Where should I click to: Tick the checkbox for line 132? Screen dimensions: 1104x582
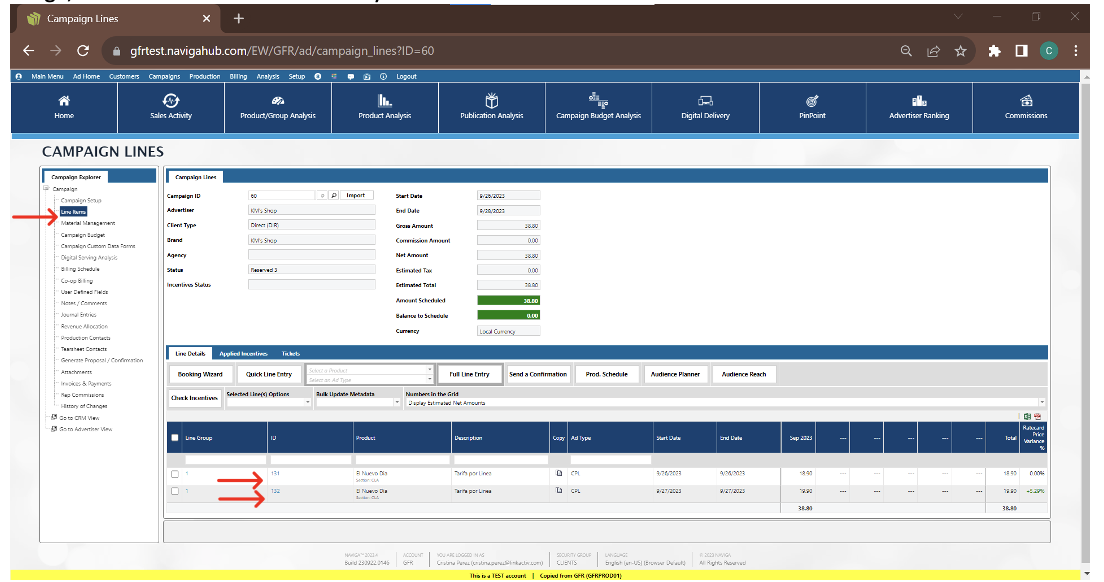click(175, 491)
